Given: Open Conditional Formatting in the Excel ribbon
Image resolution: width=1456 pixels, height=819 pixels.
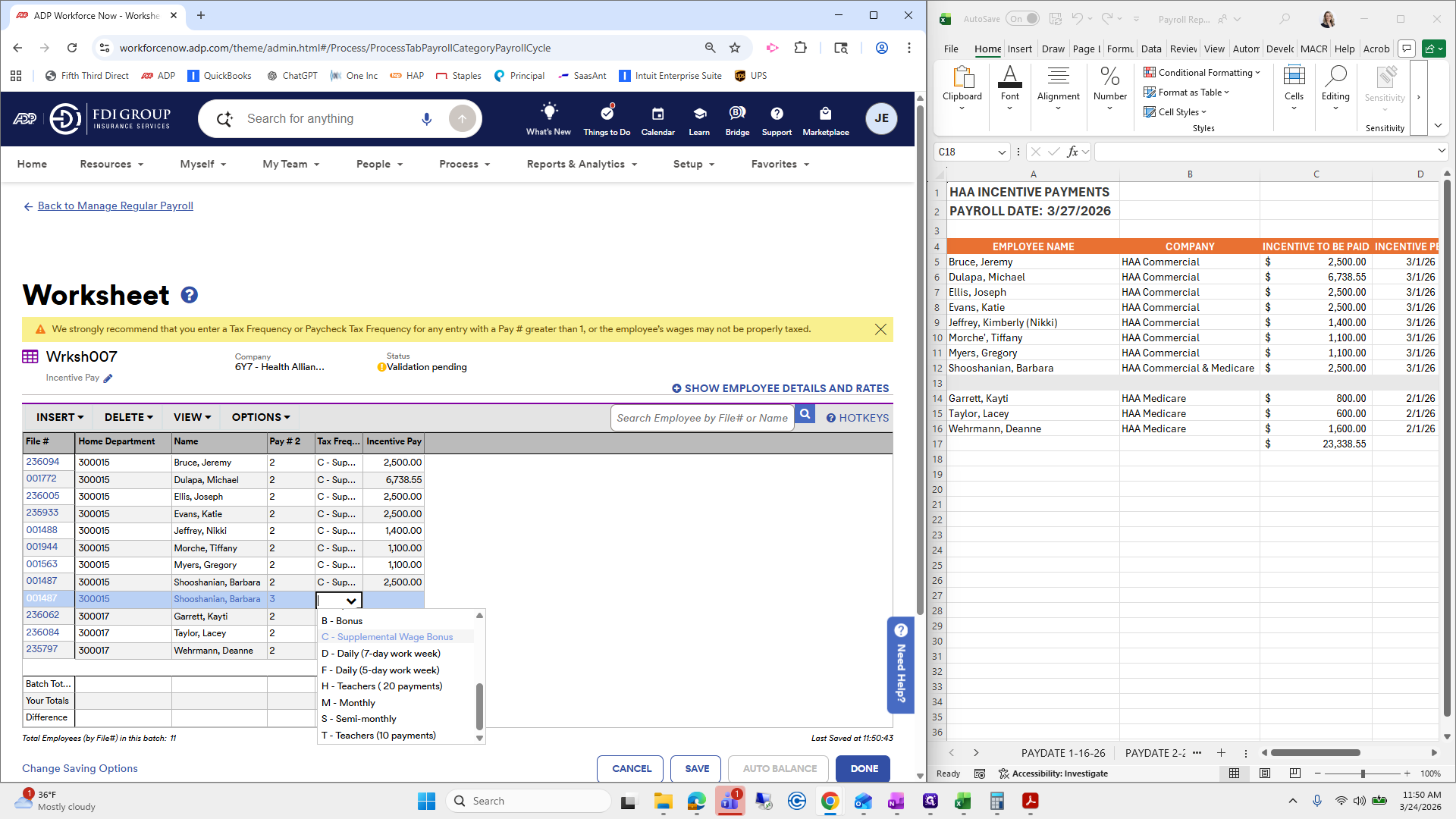Looking at the screenshot, I should click(1150, 73).
